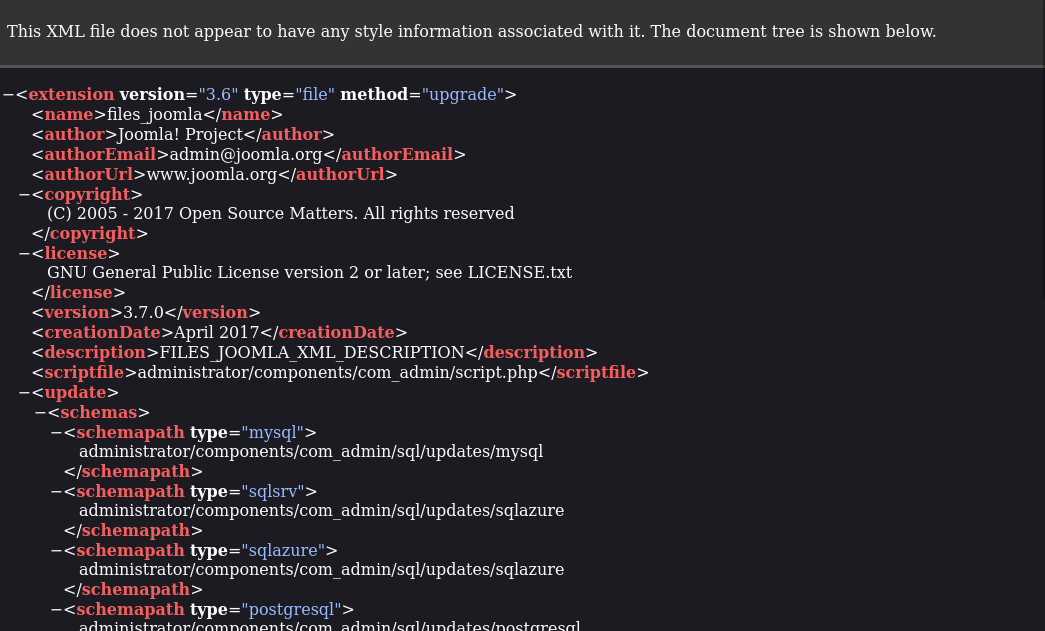Collapse the license element
This screenshot has width=1045, height=631.
[25, 254]
